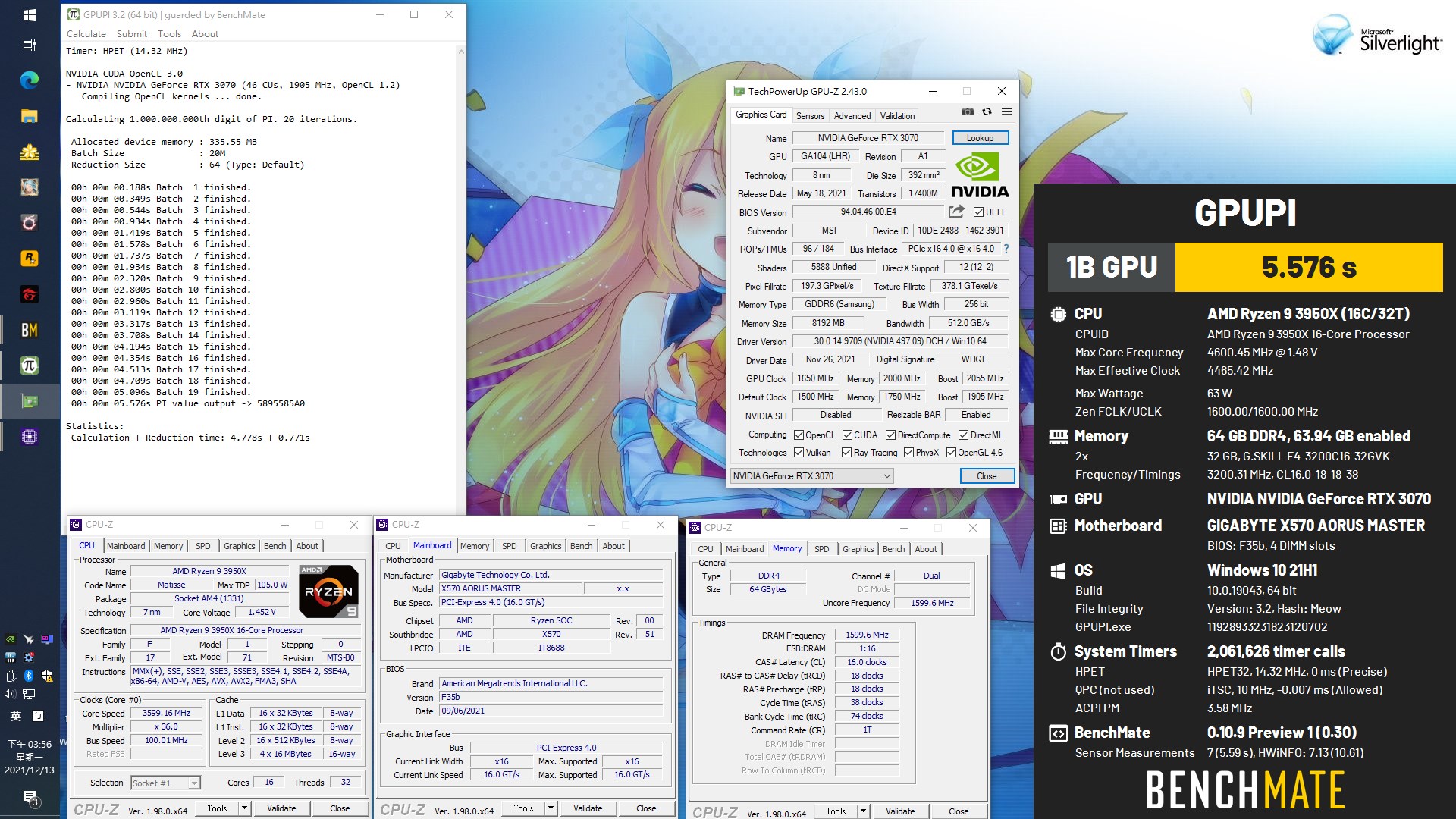The image size is (1456, 819).
Task: Click the taskbar clock showing 03:56
Action: [x=30, y=757]
